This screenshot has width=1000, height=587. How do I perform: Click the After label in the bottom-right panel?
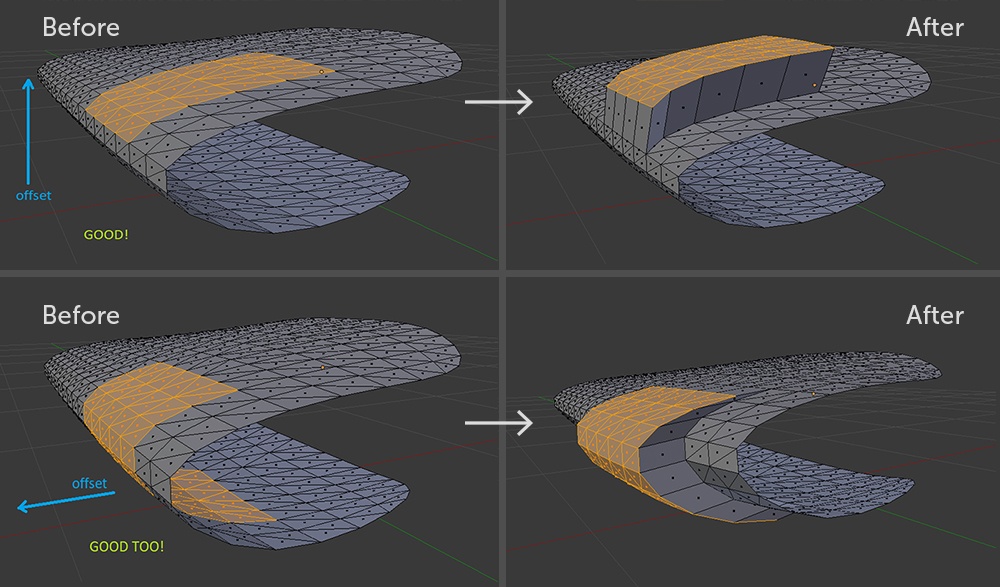pos(936,316)
